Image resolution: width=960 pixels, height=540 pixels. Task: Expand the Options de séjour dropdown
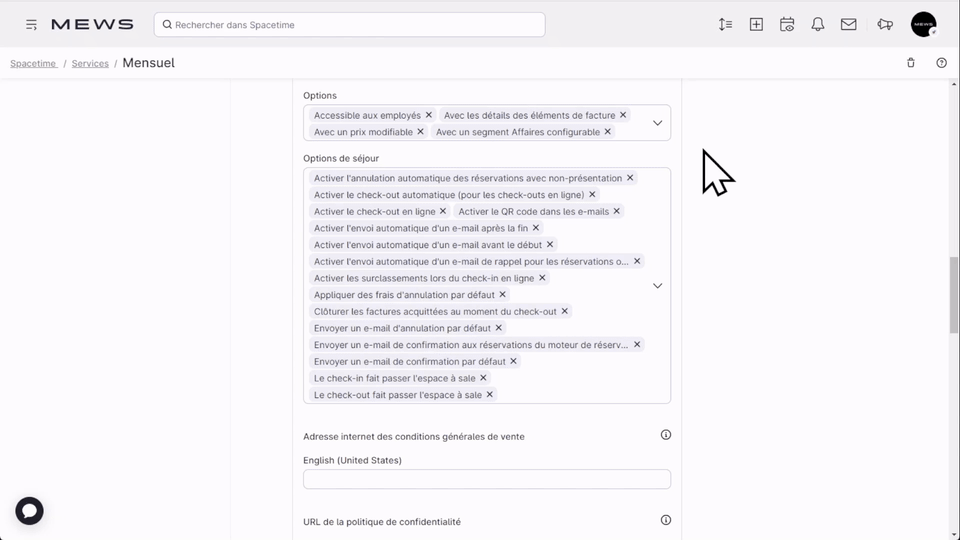(657, 286)
